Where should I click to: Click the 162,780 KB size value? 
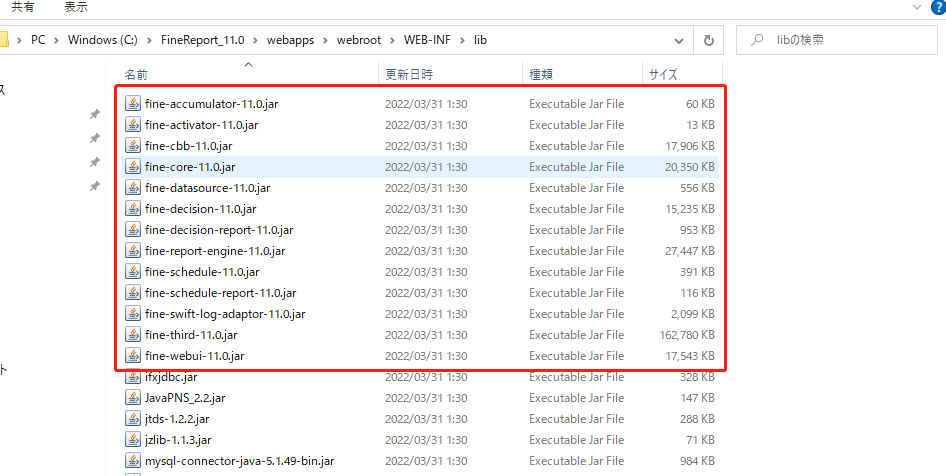click(687, 335)
